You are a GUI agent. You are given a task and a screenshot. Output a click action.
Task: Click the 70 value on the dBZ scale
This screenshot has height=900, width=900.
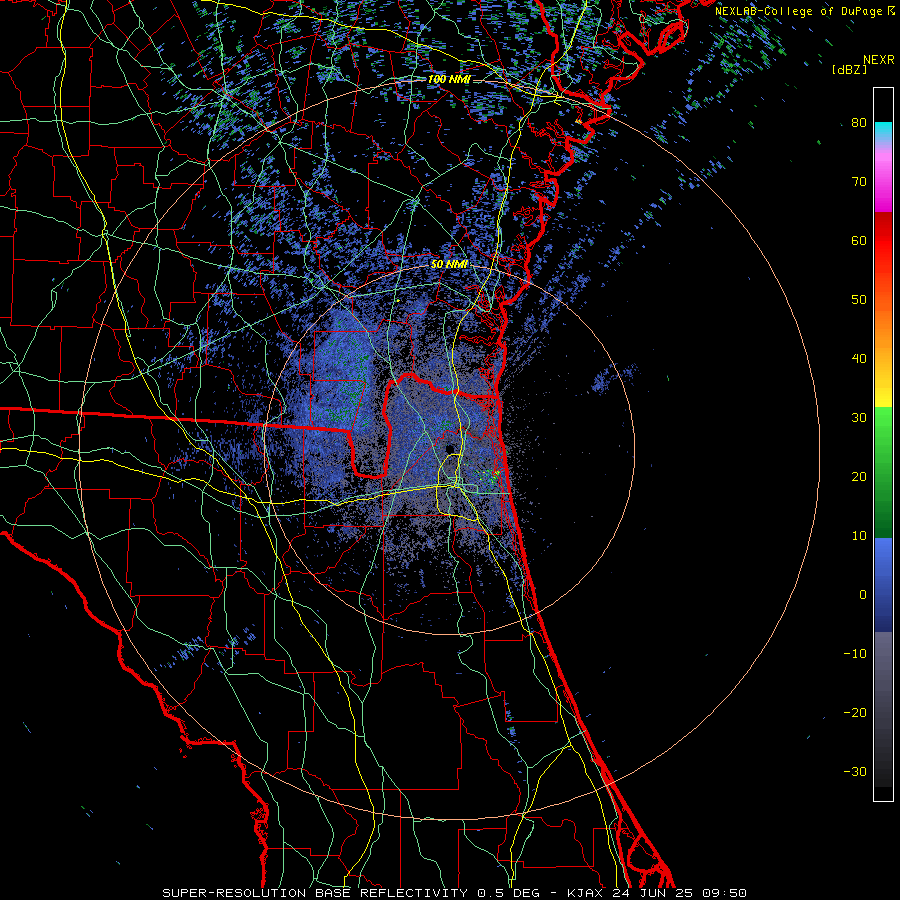(859, 182)
